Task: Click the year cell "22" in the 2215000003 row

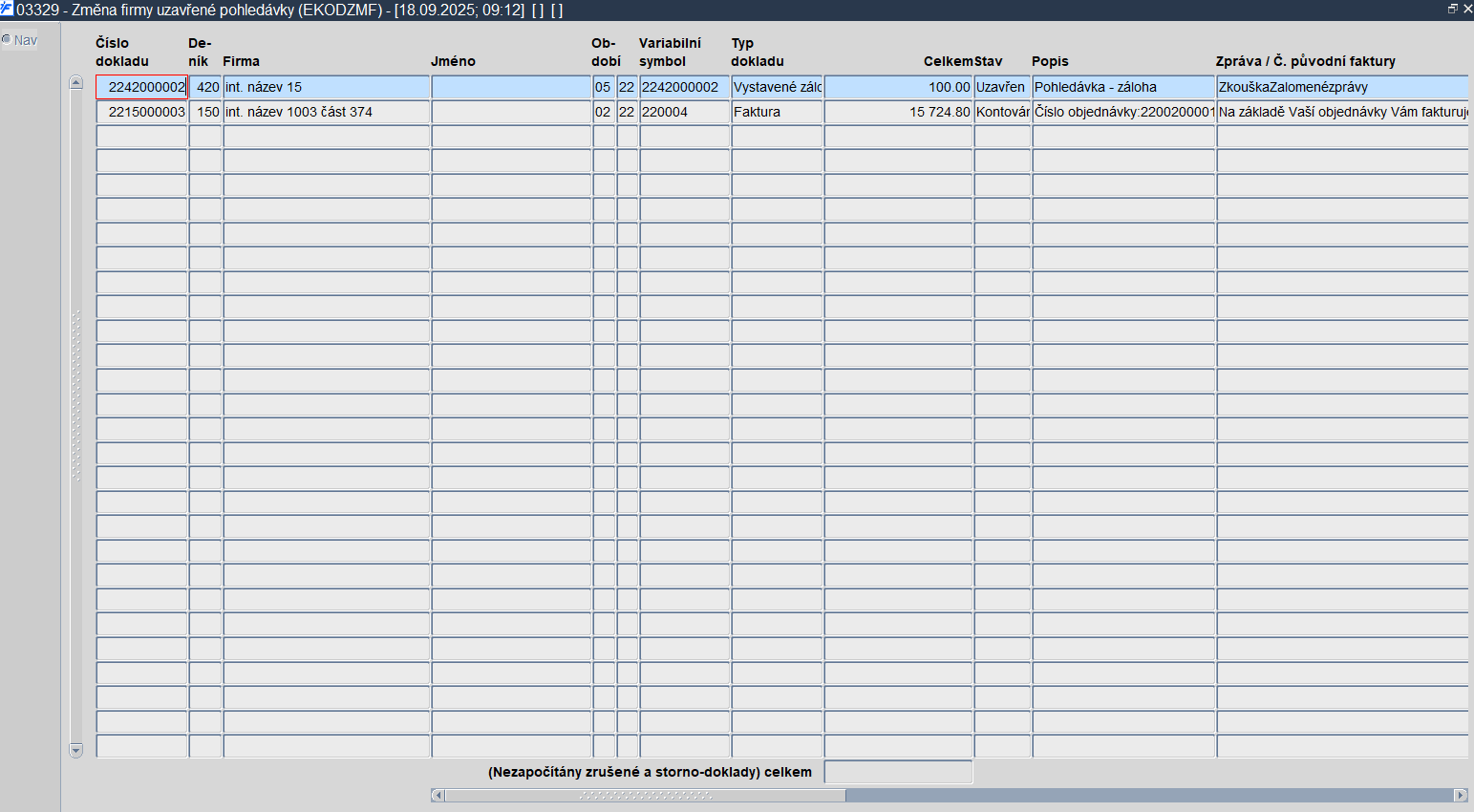Action: (628, 112)
